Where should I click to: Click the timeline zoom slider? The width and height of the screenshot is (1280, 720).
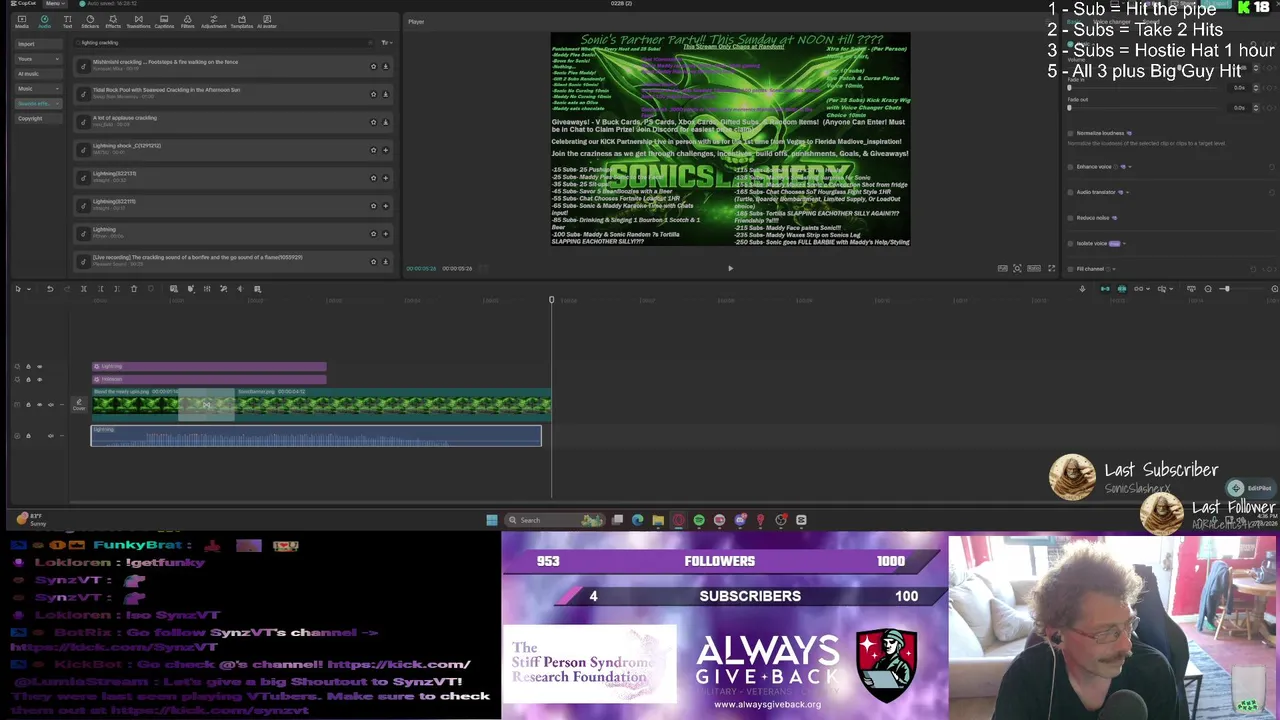(x=1225, y=289)
